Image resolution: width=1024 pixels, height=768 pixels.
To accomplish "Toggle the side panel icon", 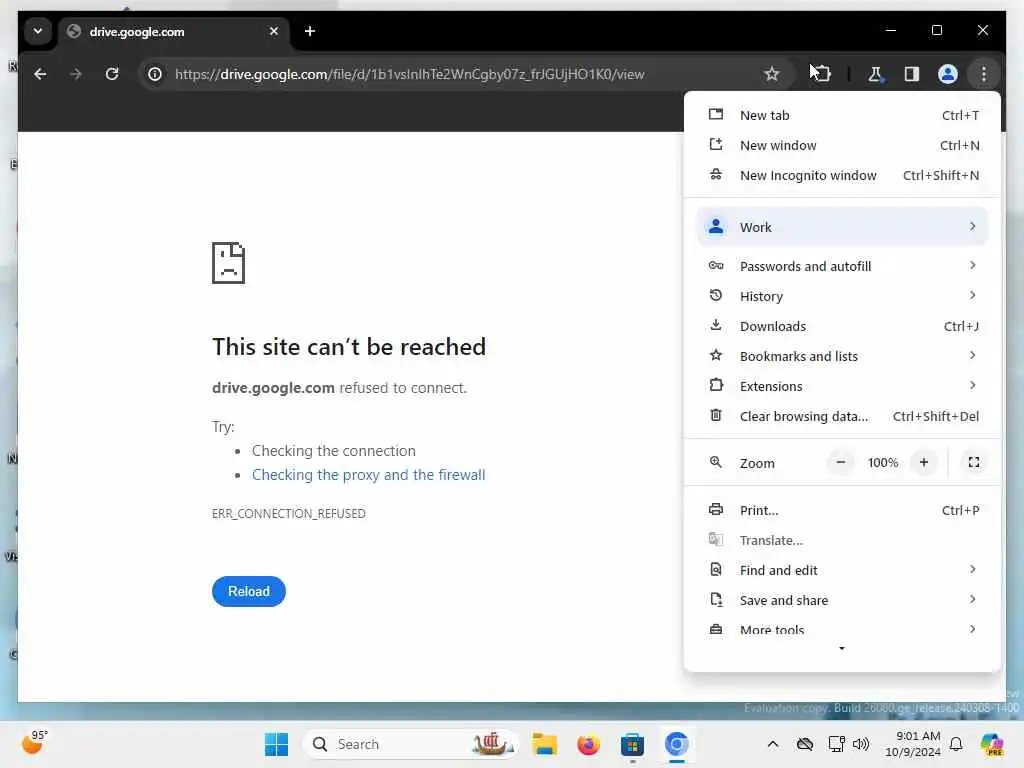I will pyautogui.click(x=912, y=74).
